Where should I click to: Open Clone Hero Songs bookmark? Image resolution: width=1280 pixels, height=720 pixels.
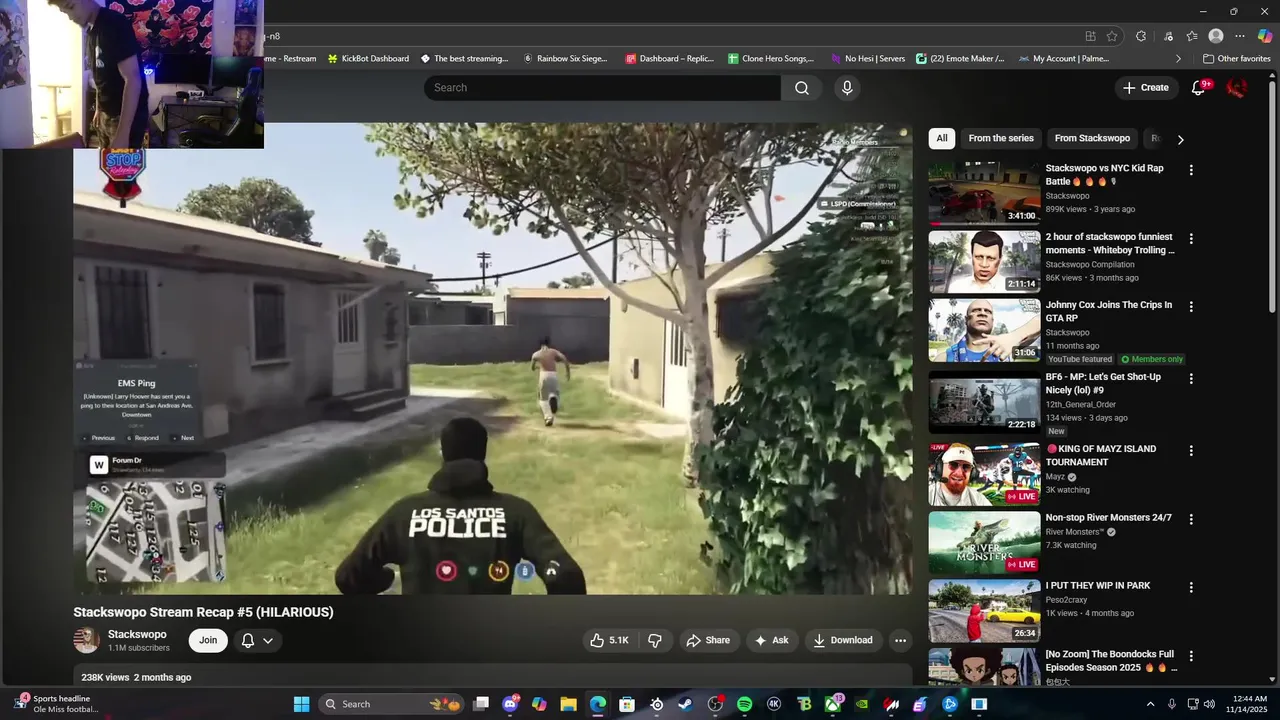click(x=771, y=59)
